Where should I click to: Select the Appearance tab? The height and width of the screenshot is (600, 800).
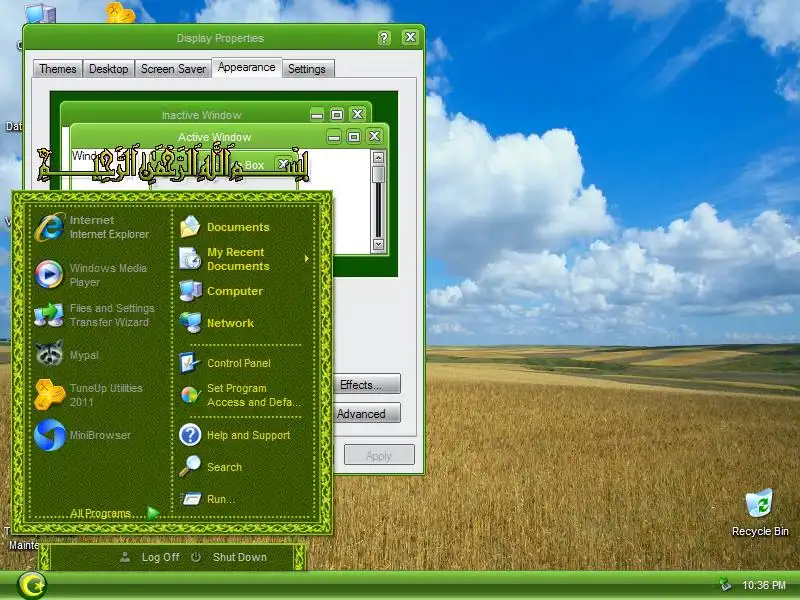click(x=246, y=67)
